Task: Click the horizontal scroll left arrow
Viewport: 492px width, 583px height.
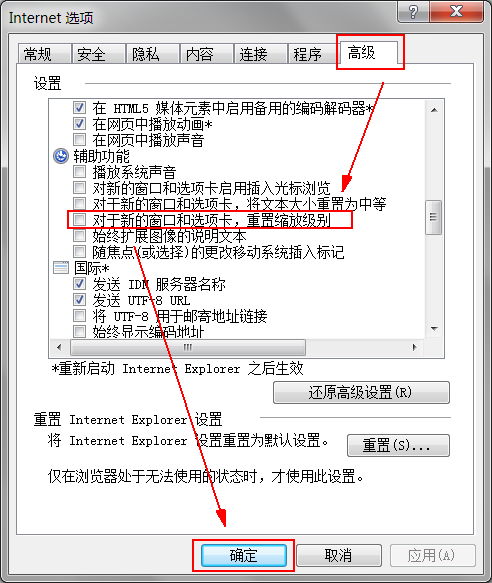Action: pos(60,348)
